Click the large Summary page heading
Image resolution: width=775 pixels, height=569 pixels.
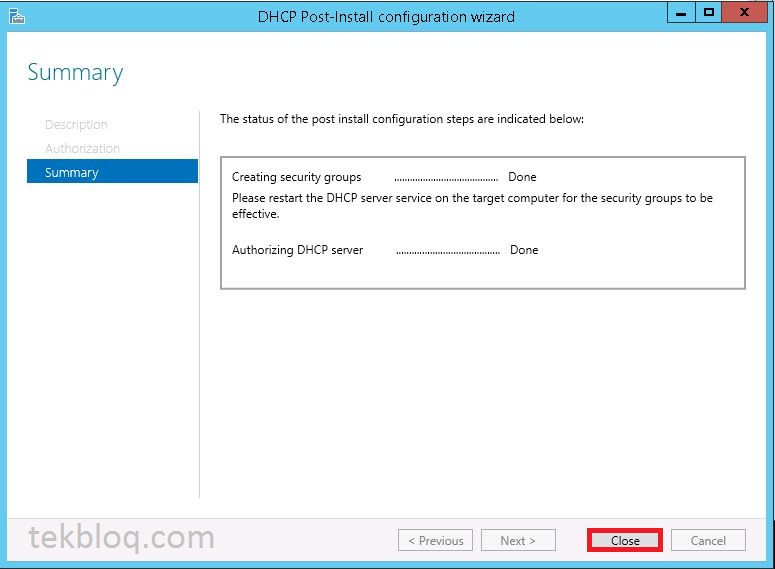[x=75, y=73]
